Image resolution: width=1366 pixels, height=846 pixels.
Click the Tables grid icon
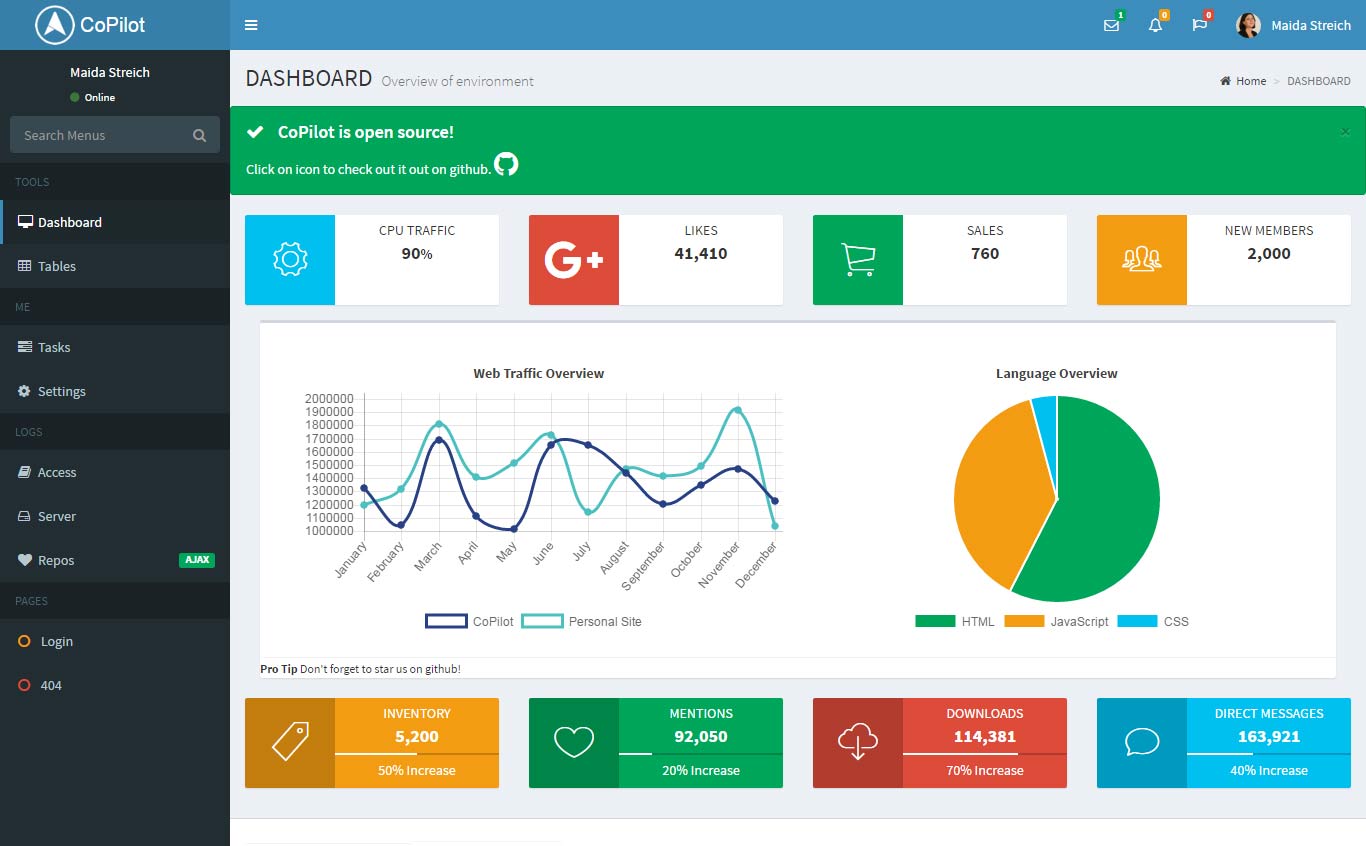click(x=25, y=266)
